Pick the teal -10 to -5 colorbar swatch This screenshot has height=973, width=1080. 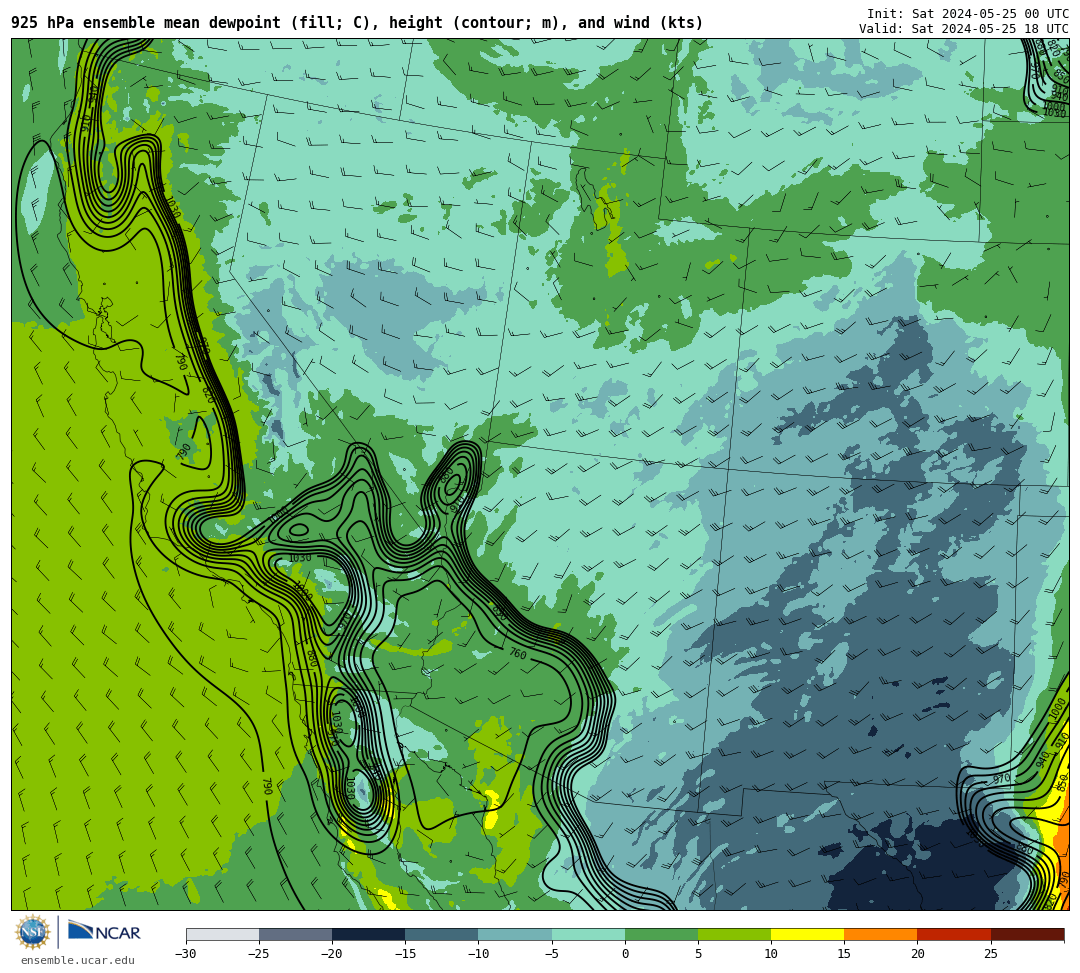[515, 934]
